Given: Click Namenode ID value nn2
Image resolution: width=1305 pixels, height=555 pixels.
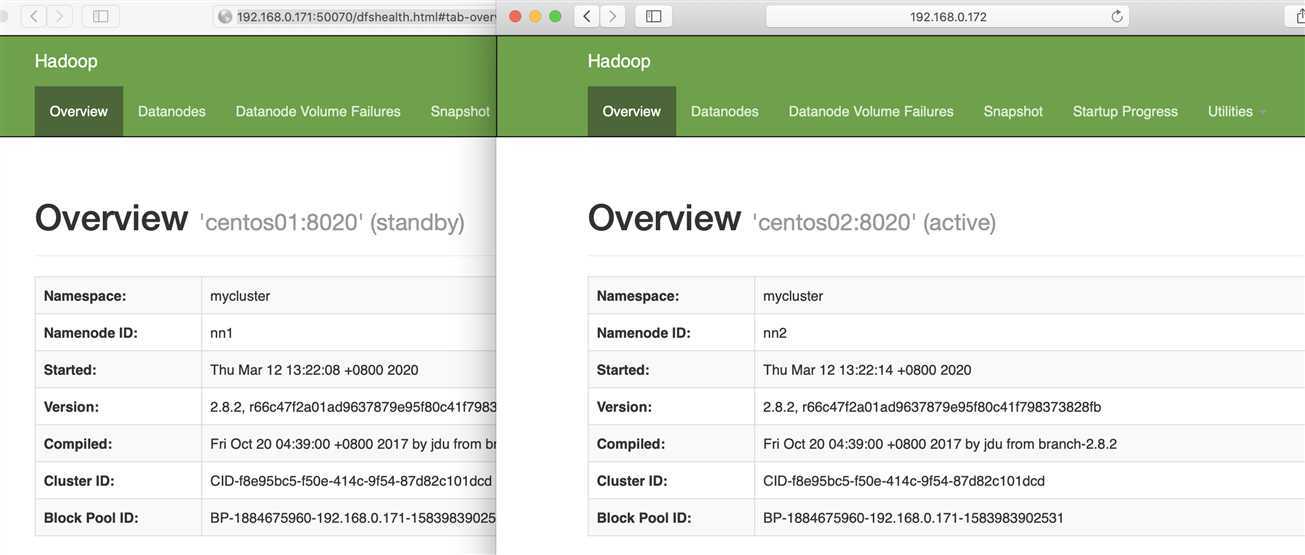Looking at the screenshot, I should tap(775, 333).
